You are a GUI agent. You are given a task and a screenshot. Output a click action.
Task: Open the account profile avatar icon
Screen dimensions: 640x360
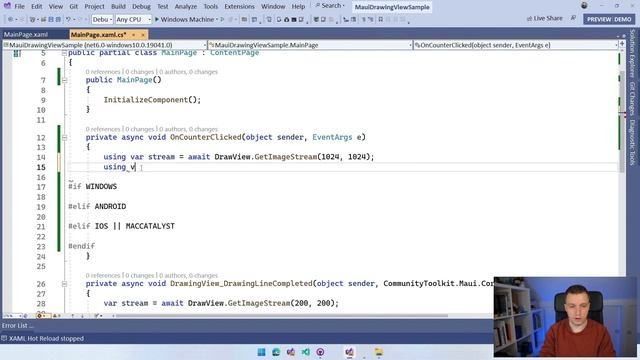584,6
